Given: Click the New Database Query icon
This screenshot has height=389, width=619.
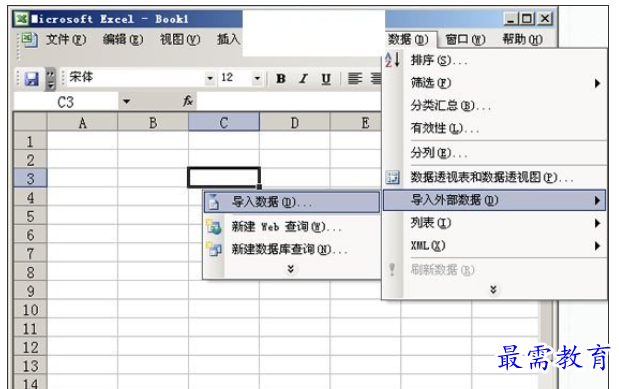Looking at the screenshot, I should point(214,249).
